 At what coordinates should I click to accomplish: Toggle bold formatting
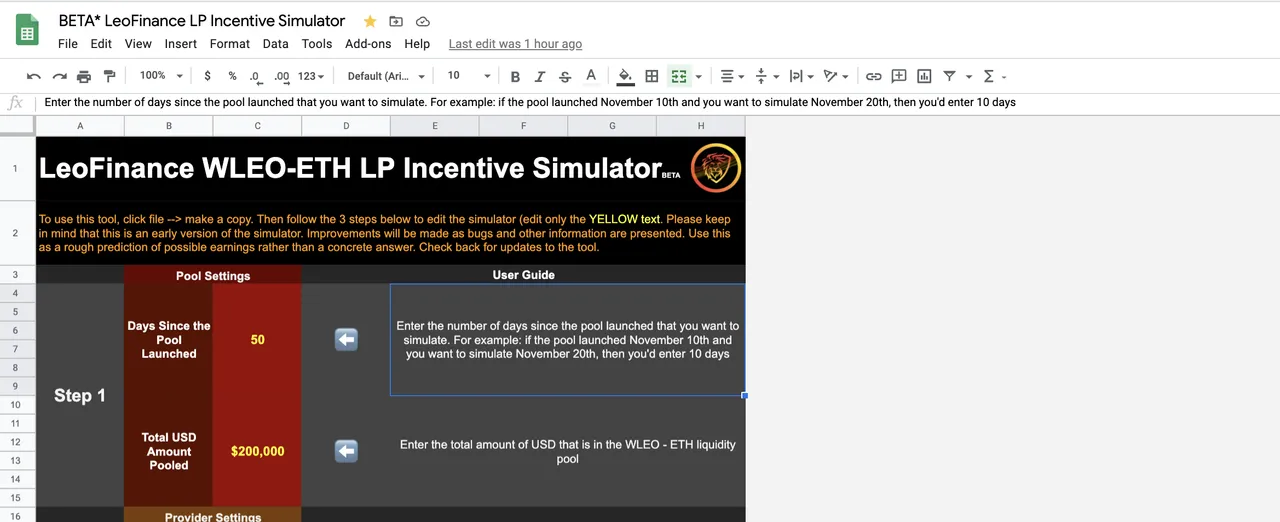coord(515,76)
